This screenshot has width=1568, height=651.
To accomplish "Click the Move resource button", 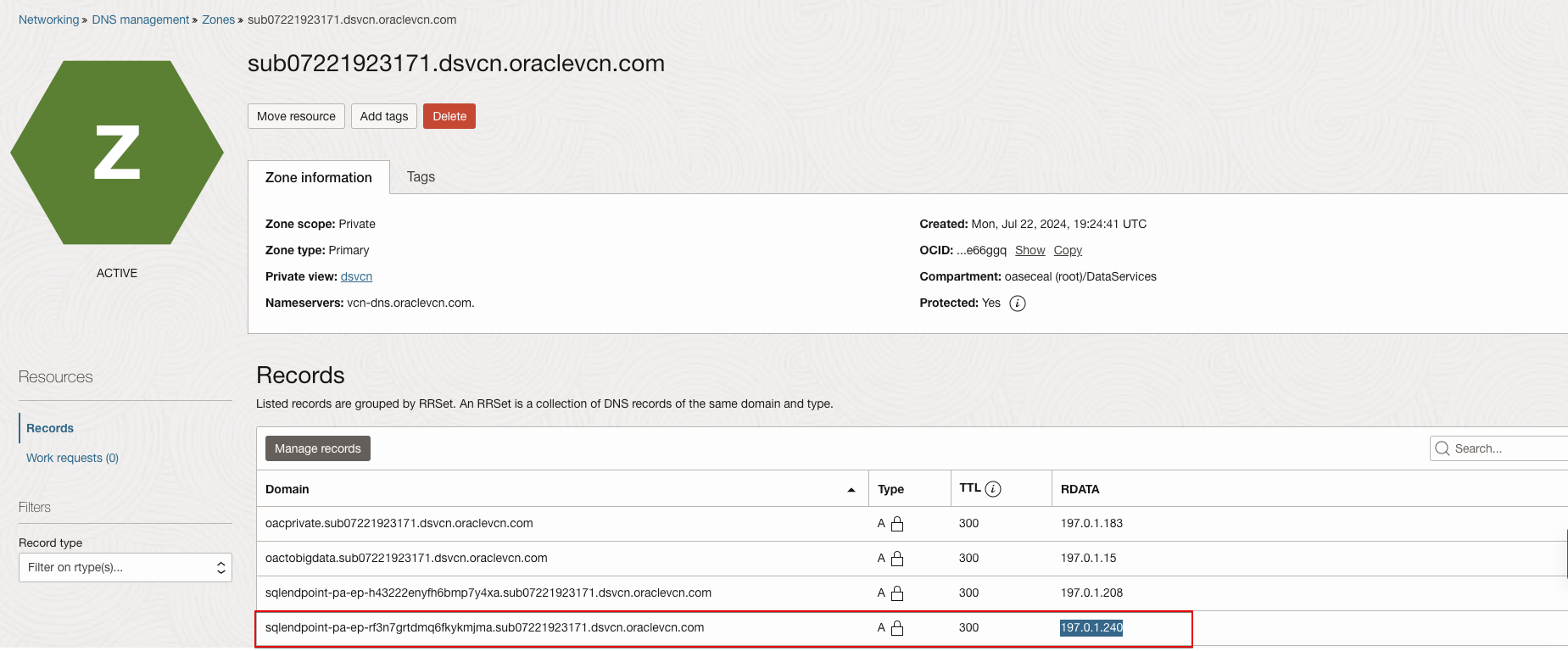I will [296, 116].
